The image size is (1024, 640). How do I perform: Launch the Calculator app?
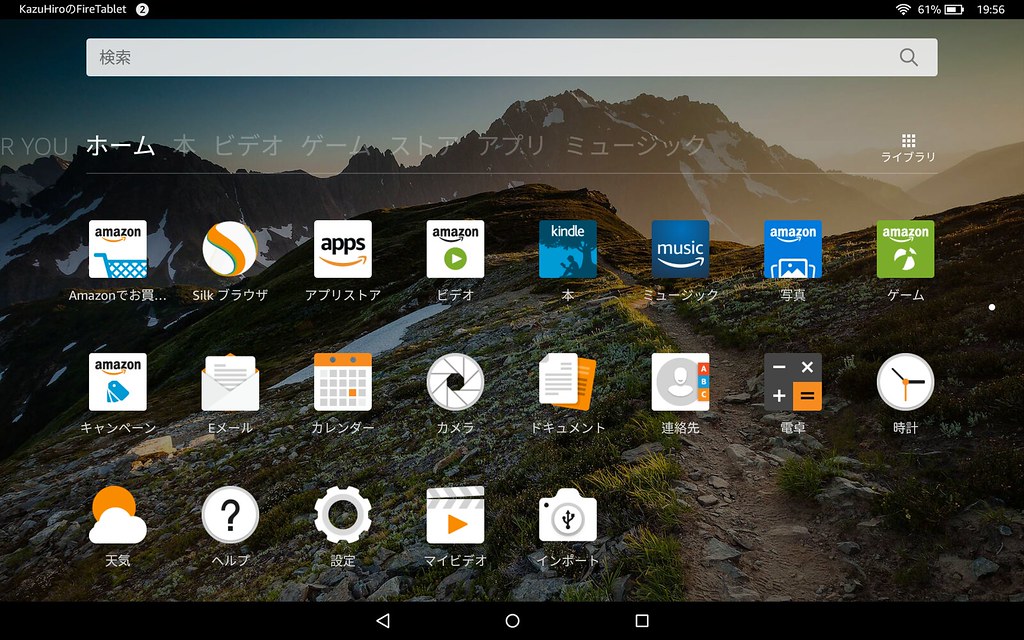tap(793, 382)
